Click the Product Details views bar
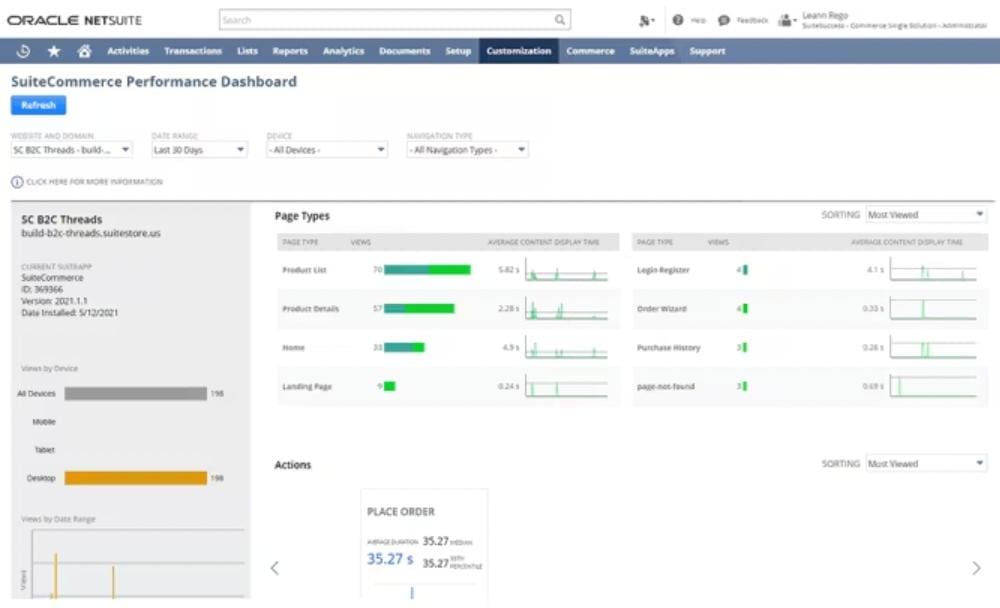Viewport: 1000px width, 608px height. coord(419,309)
